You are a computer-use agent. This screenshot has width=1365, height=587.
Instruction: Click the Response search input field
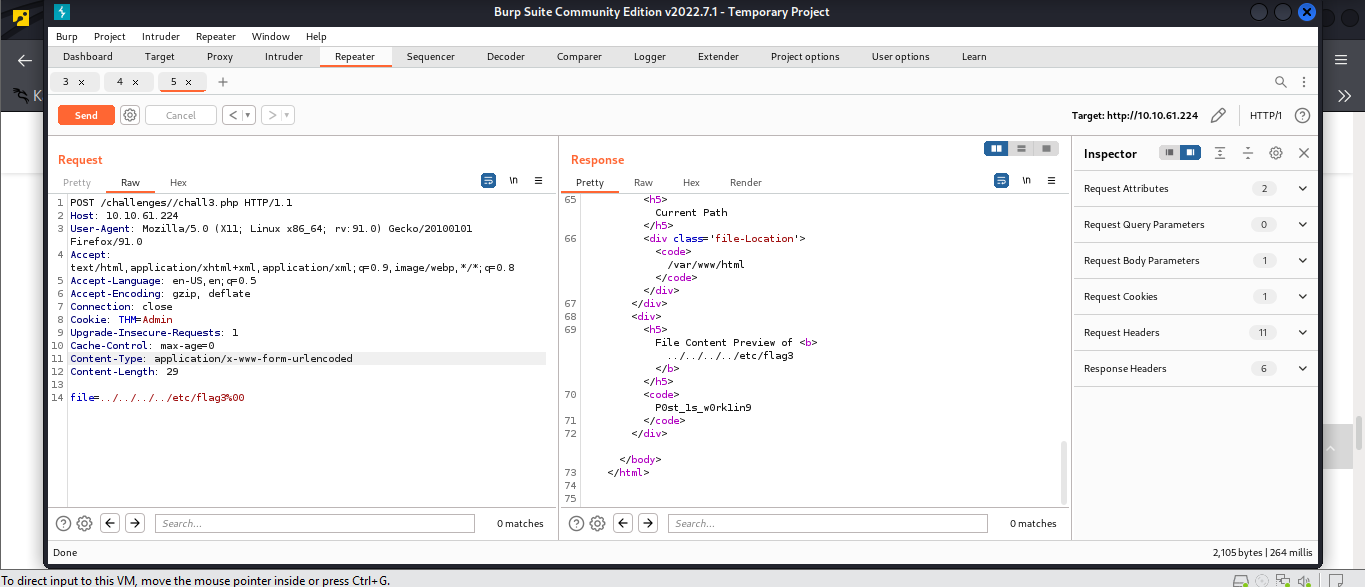(x=827, y=523)
